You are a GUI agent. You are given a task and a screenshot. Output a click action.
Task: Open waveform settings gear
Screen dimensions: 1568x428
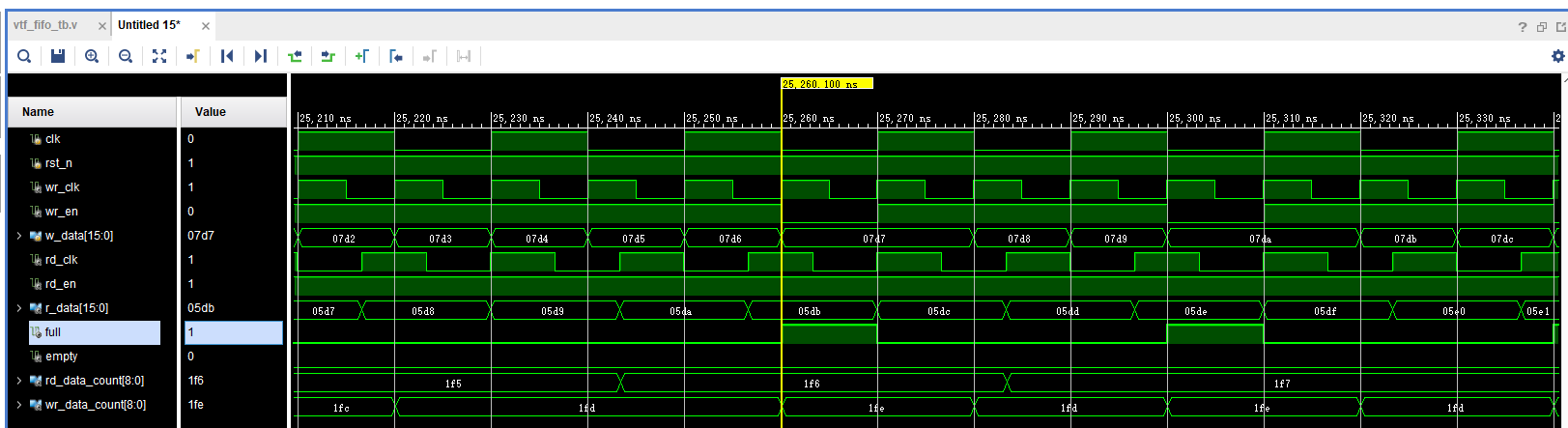1557,56
